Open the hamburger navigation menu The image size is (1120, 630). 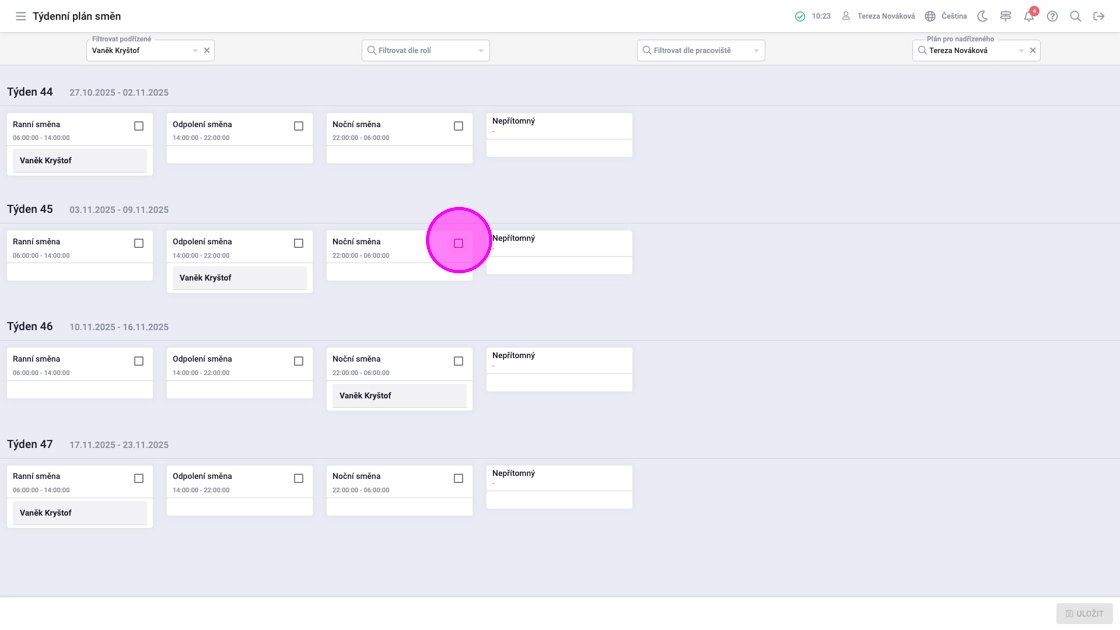tap(20, 16)
